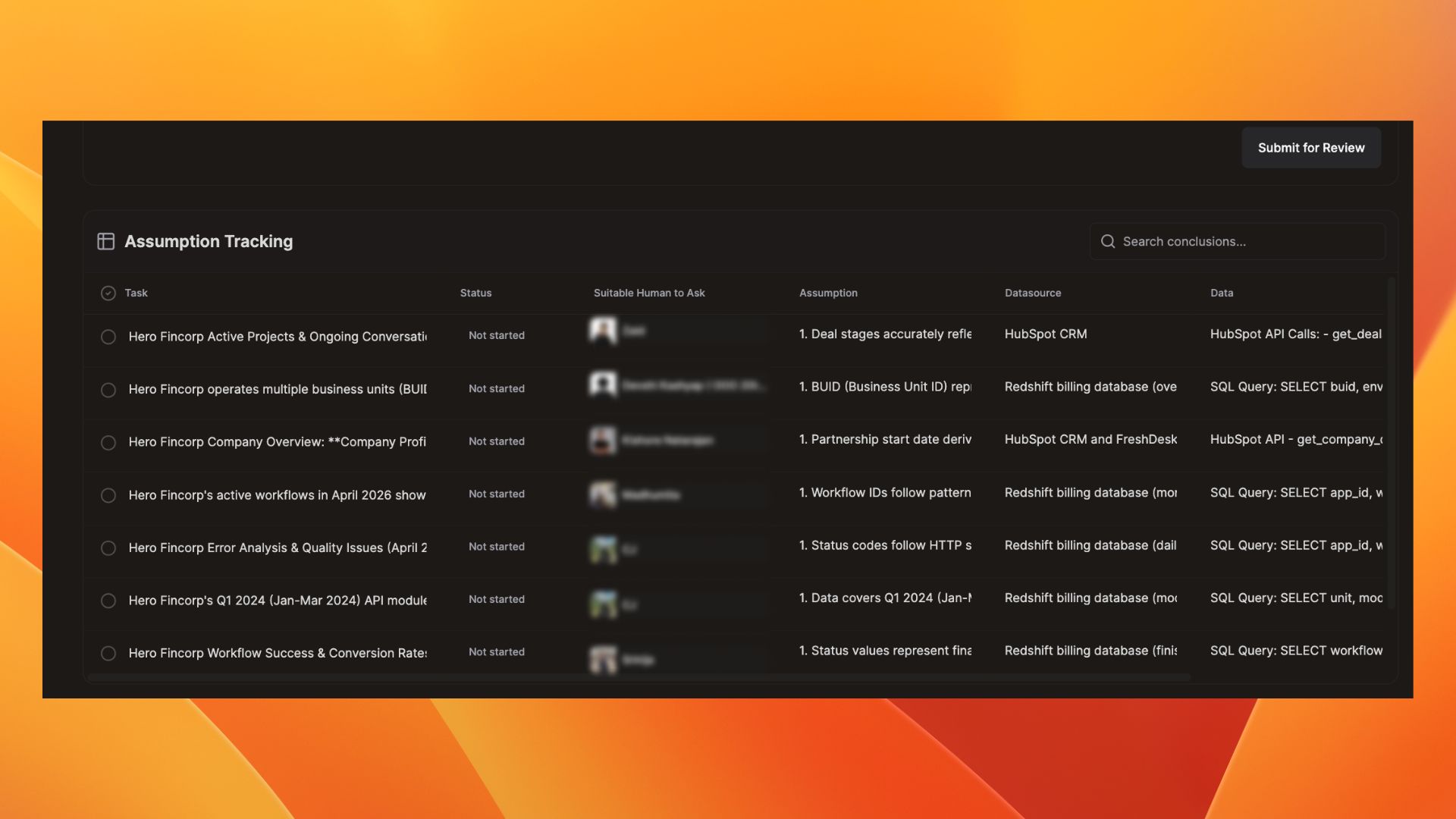Click avatar in the Error Analysis row
The height and width of the screenshot is (819, 1456).
click(604, 549)
